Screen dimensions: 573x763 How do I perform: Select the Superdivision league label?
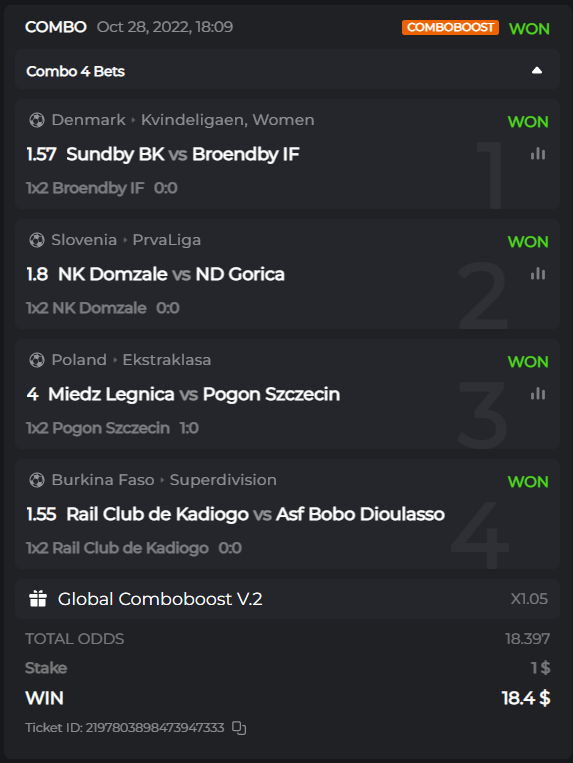(x=223, y=480)
